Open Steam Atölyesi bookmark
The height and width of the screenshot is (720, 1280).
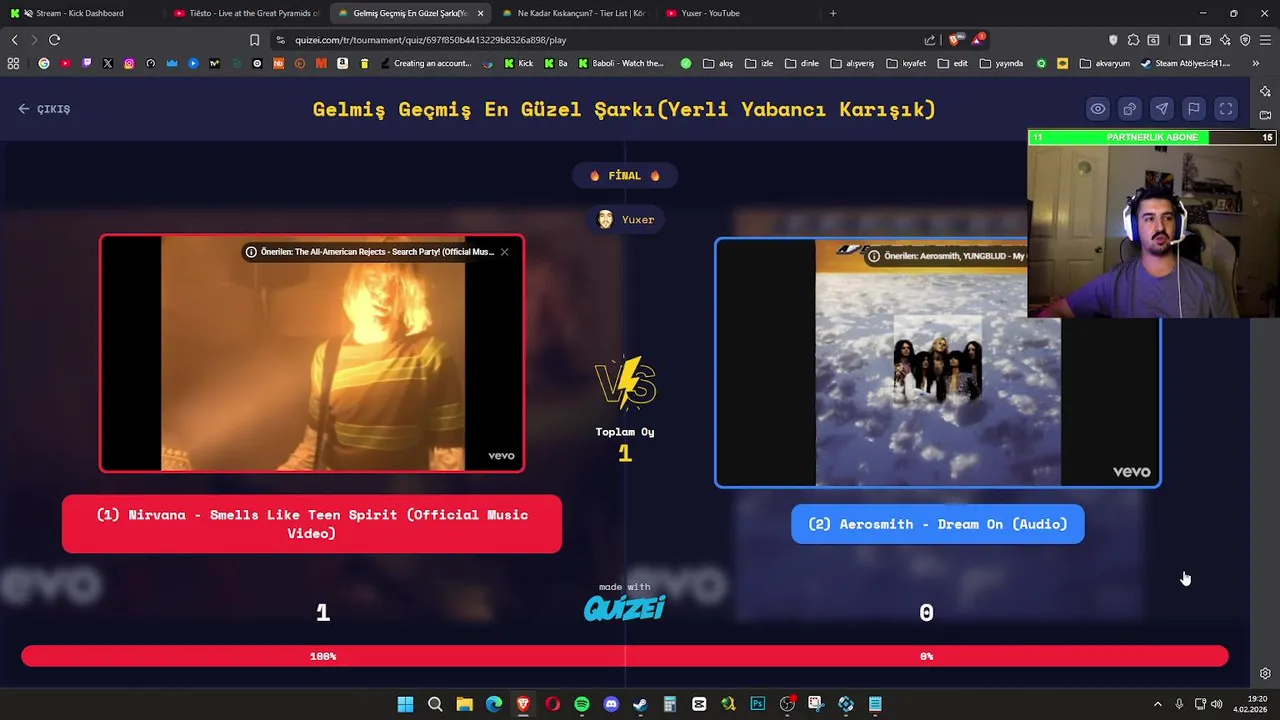[1185, 63]
